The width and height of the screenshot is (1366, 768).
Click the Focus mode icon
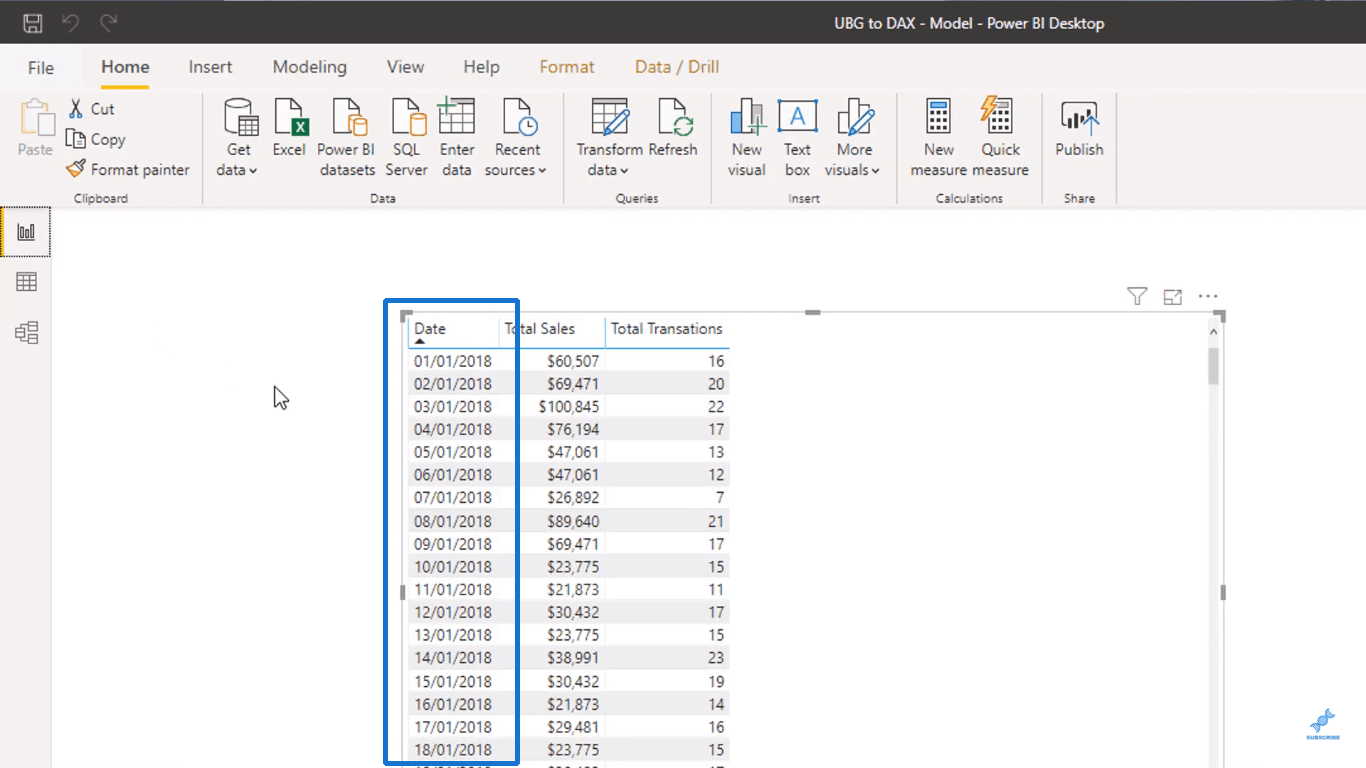1172,296
